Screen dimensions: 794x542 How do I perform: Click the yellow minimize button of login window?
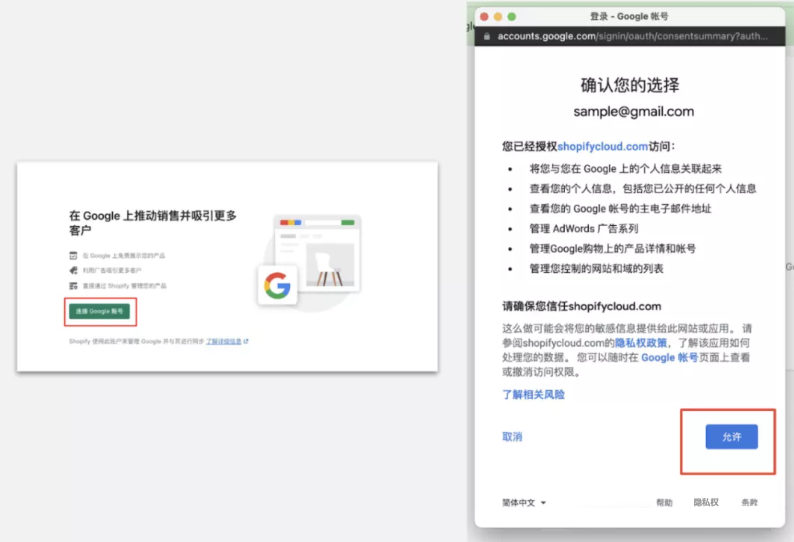(x=498, y=17)
